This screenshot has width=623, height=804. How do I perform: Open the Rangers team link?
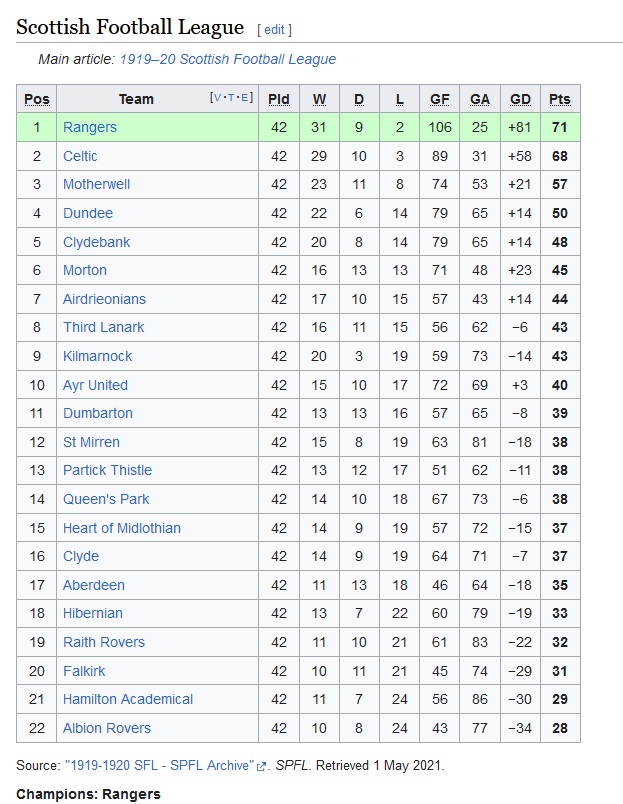pos(90,127)
